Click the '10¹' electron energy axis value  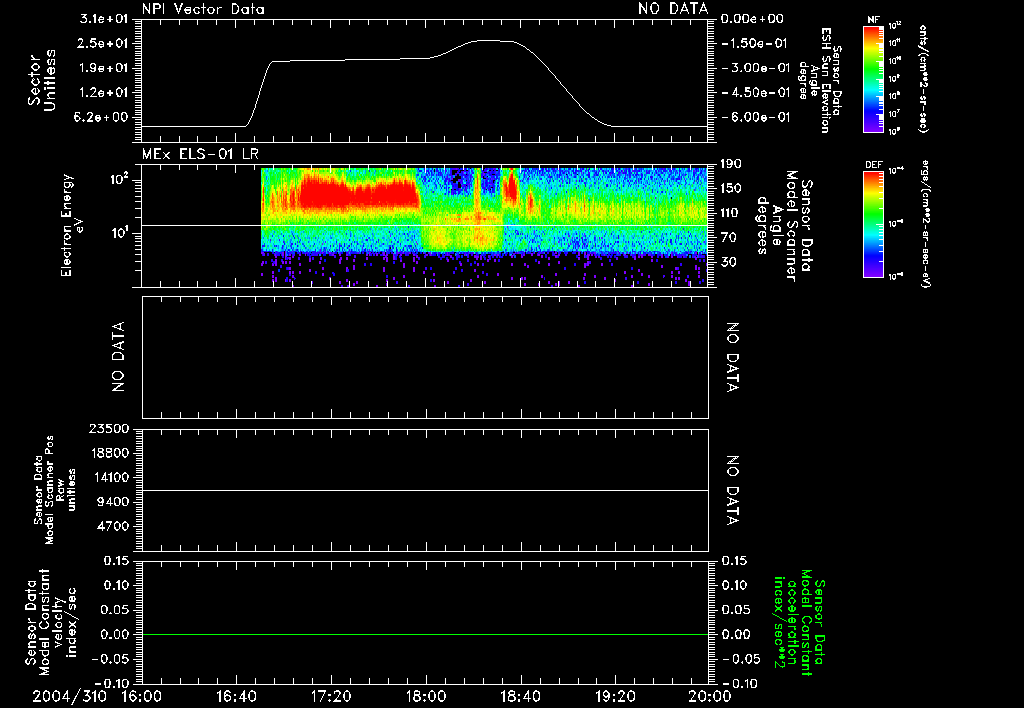(121, 233)
